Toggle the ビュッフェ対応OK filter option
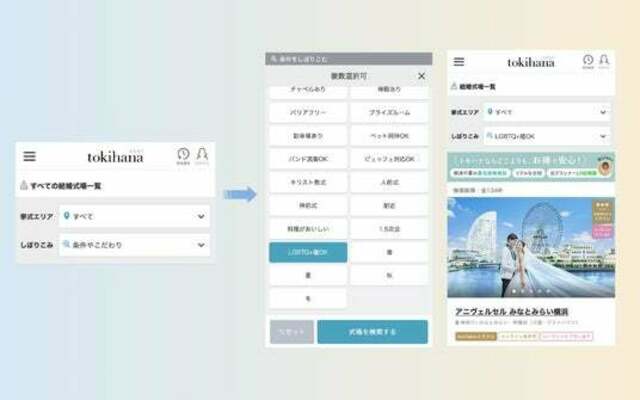 click(x=389, y=159)
